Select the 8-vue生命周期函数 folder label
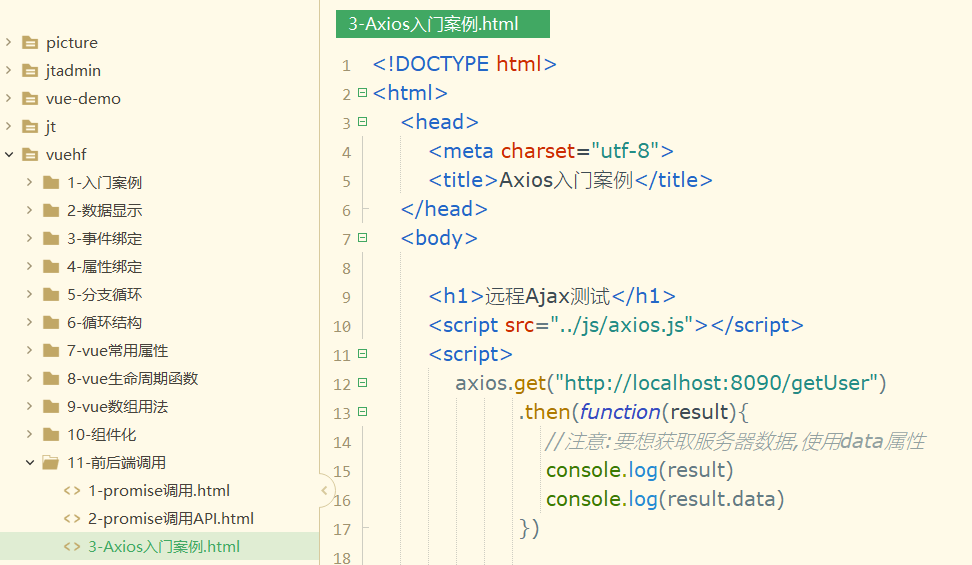Screen dimensions: 972x565 click(x=133, y=378)
